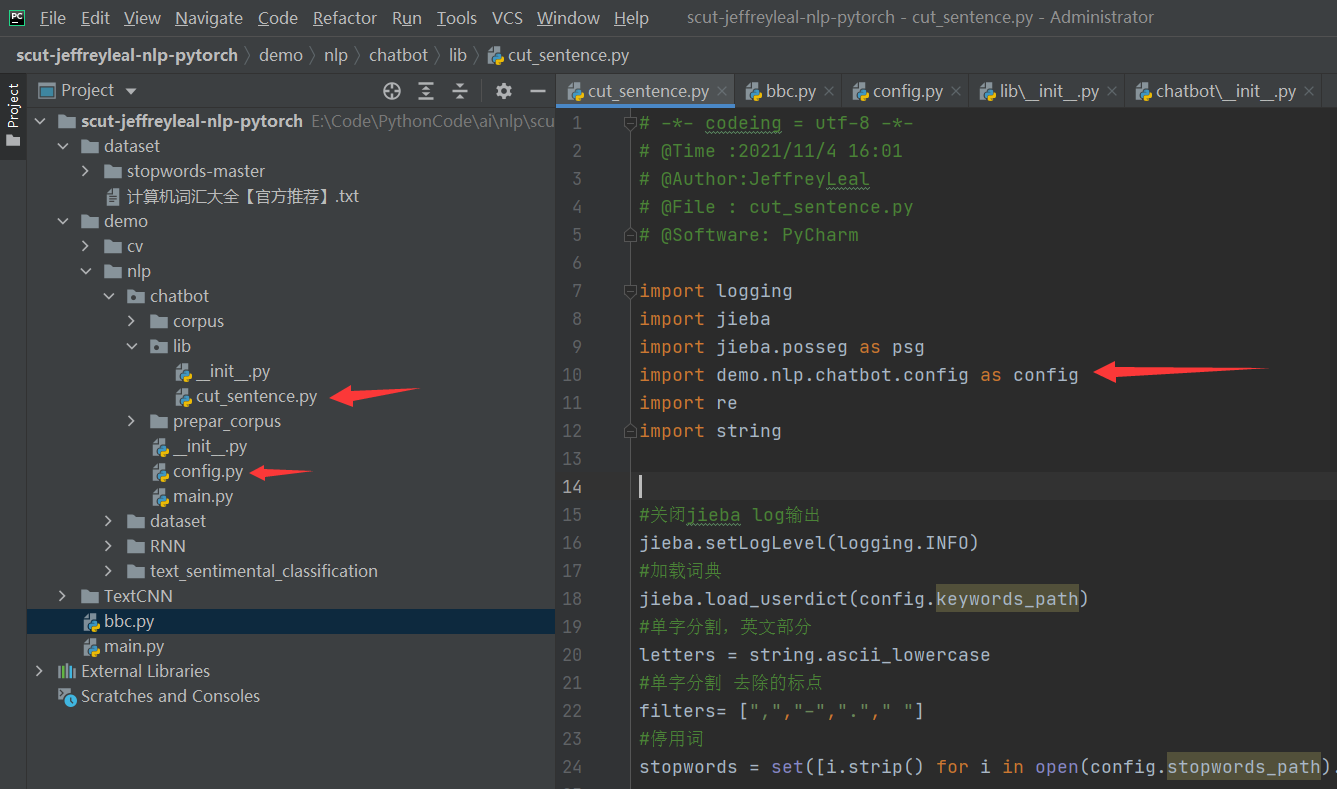The image size is (1337, 789).
Task: Open the Navigate menu
Action: pyautogui.click(x=209, y=18)
